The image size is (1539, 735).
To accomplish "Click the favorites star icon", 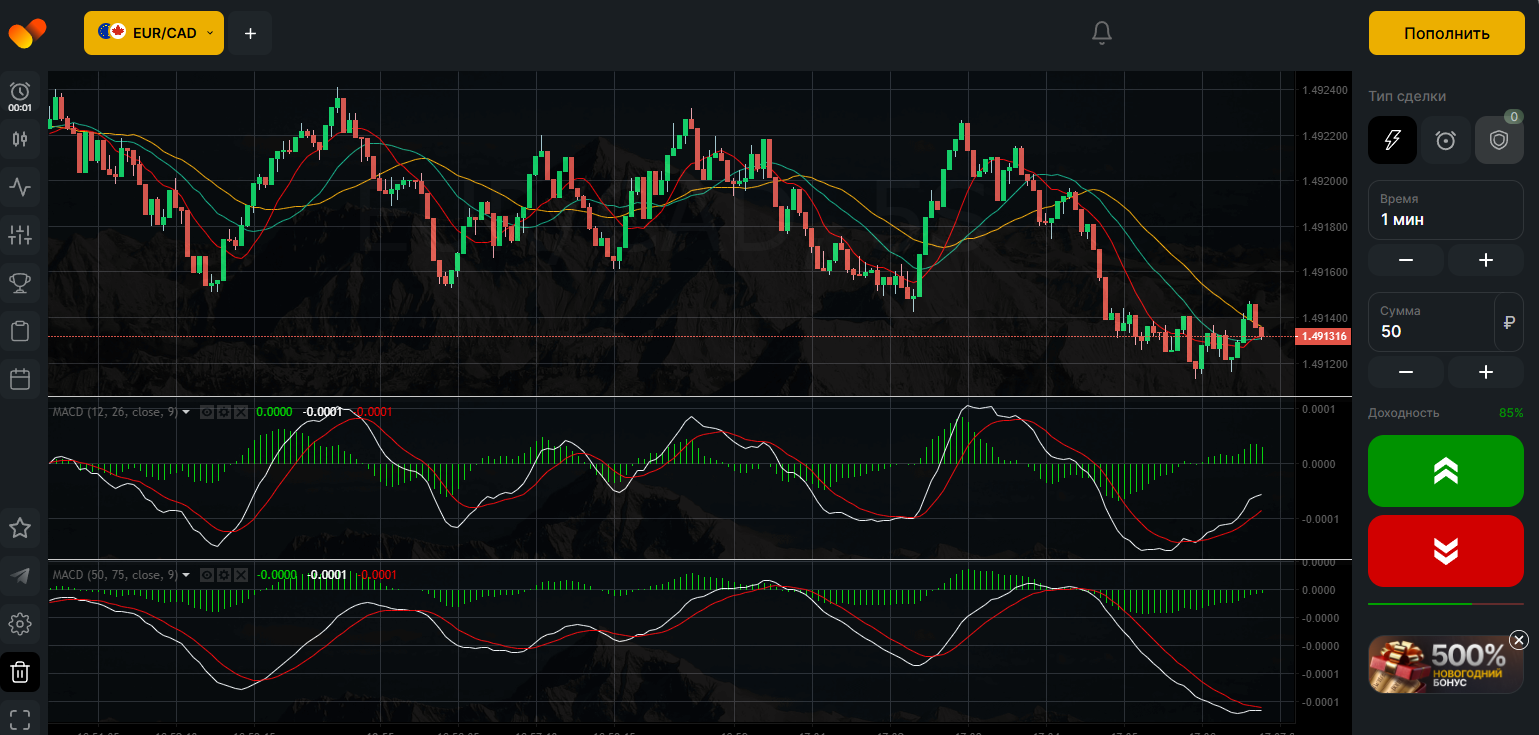I will (20, 528).
